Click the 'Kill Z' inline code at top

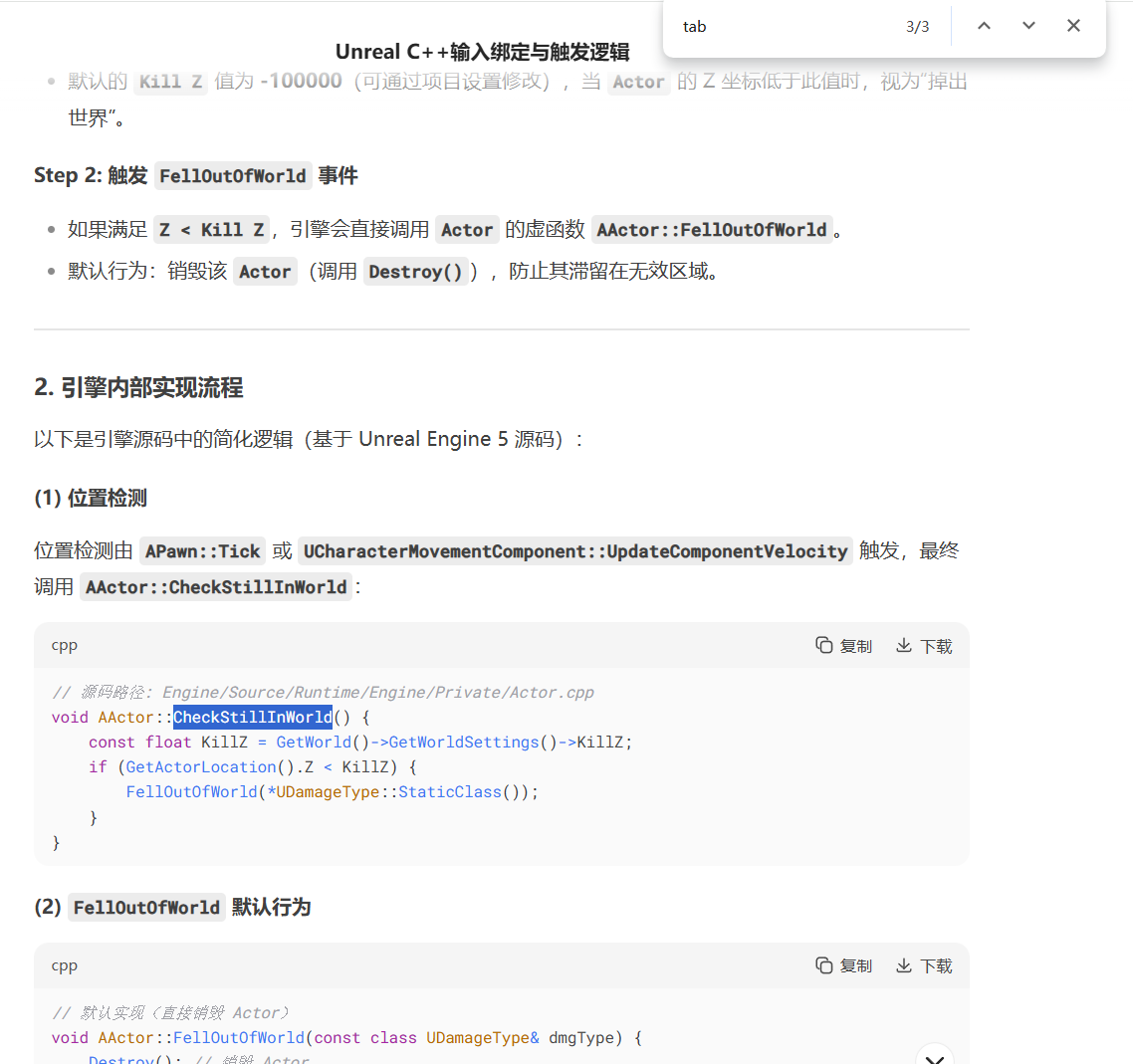pos(170,81)
